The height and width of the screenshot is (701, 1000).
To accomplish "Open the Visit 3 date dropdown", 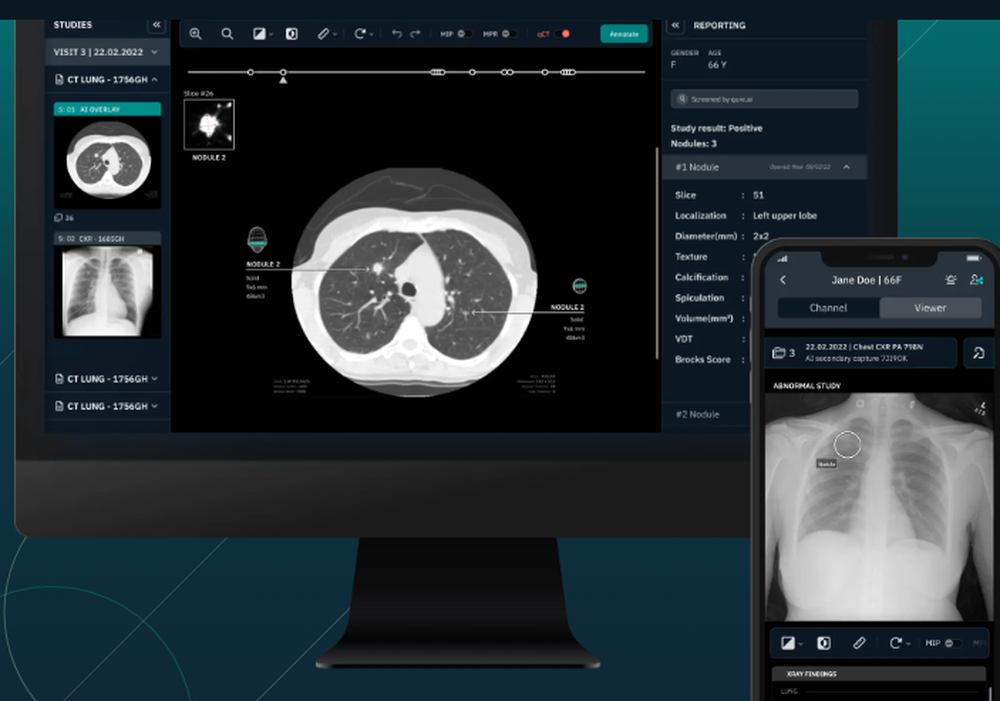I will coord(154,52).
